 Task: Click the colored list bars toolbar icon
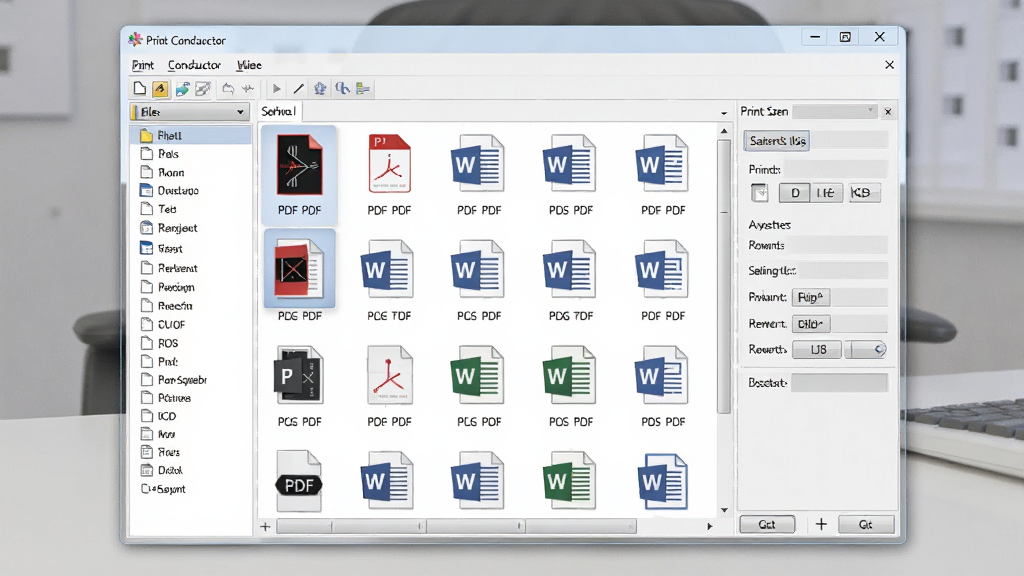pyautogui.click(x=363, y=89)
